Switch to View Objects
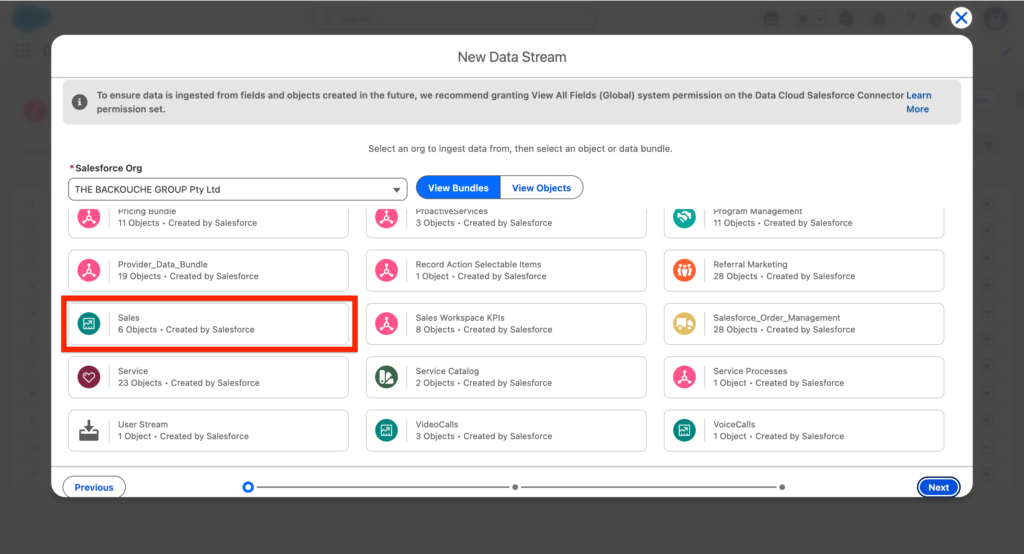The image size is (1024, 554). [541, 188]
